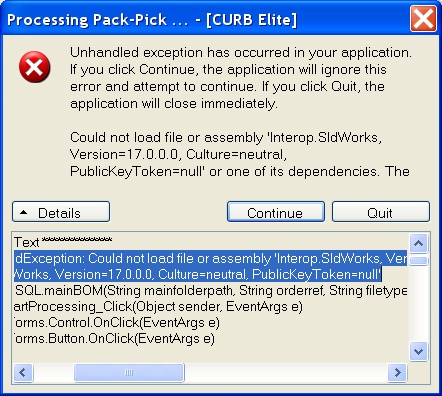The width and height of the screenshot is (442, 396).
Task: Click the Continue button
Action: (276, 212)
